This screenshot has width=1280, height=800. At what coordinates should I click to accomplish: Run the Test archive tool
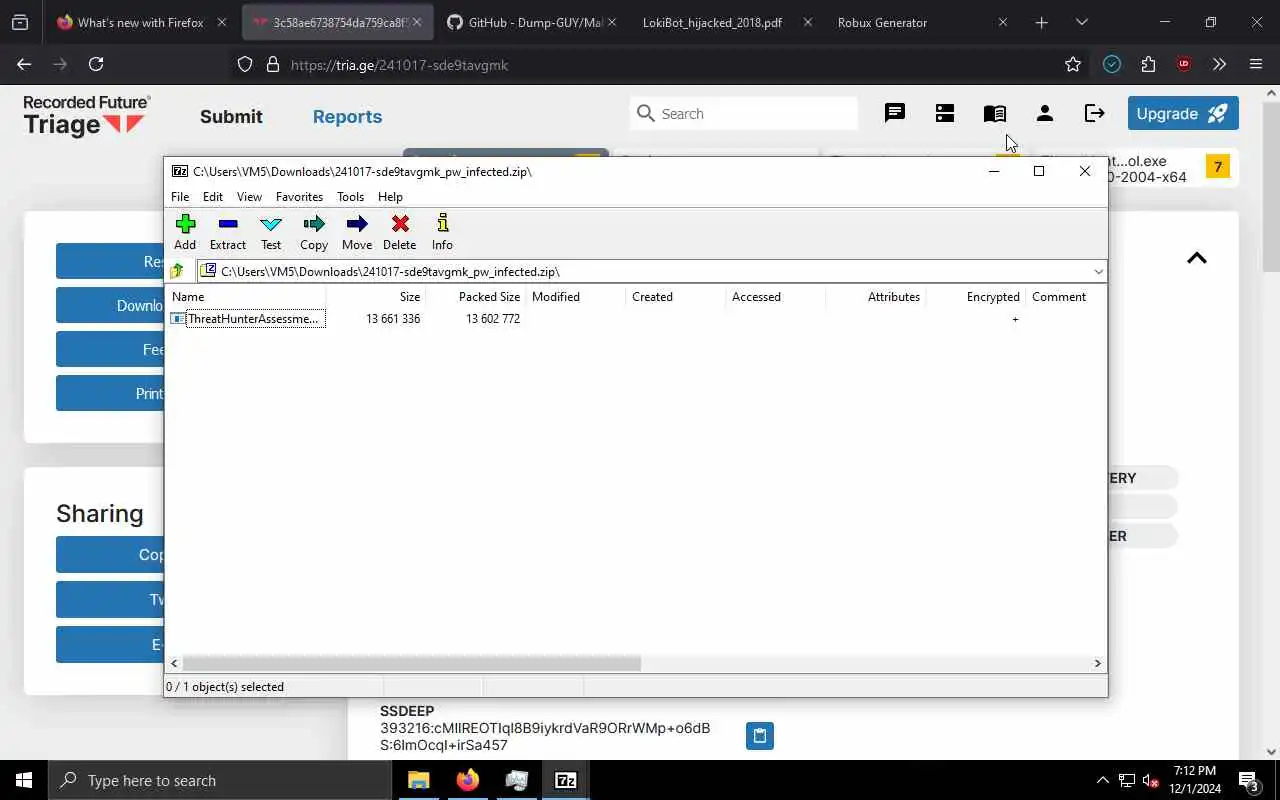coord(271,232)
